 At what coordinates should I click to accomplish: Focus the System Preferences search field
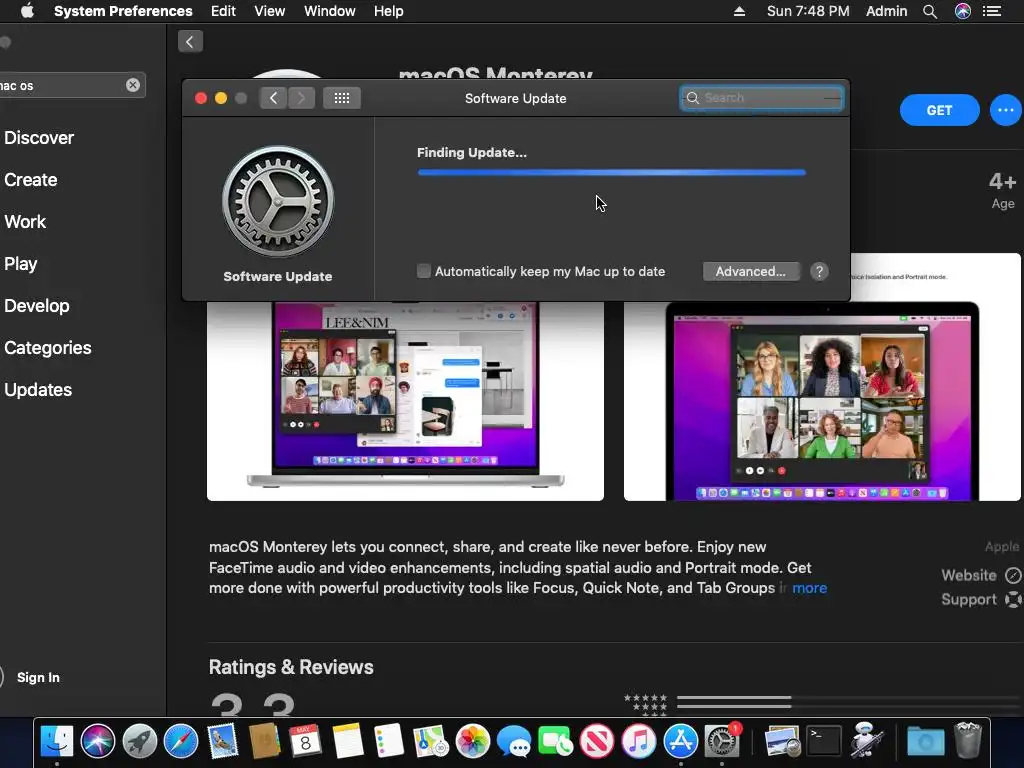[x=761, y=98]
